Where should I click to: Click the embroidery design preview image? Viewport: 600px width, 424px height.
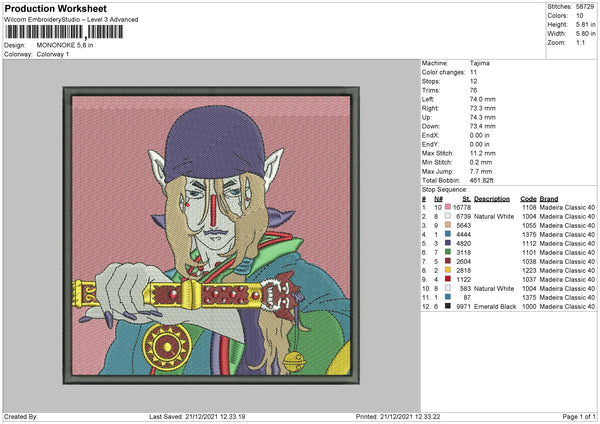tap(211, 235)
